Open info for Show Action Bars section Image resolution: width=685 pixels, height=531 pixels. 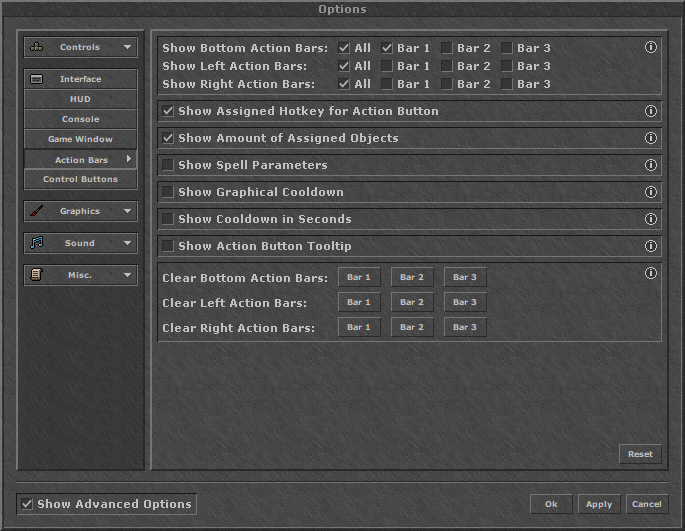coord(650,47)
